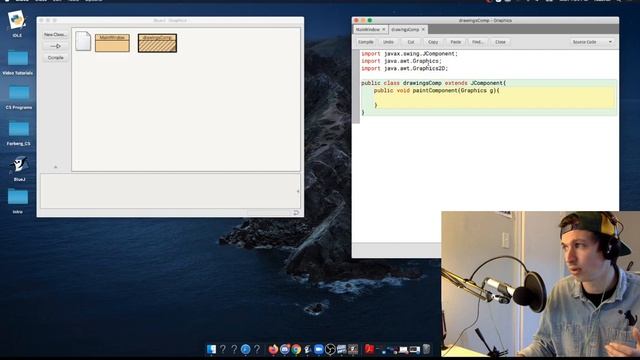Open Discord in the dock

tap(284, 349)
